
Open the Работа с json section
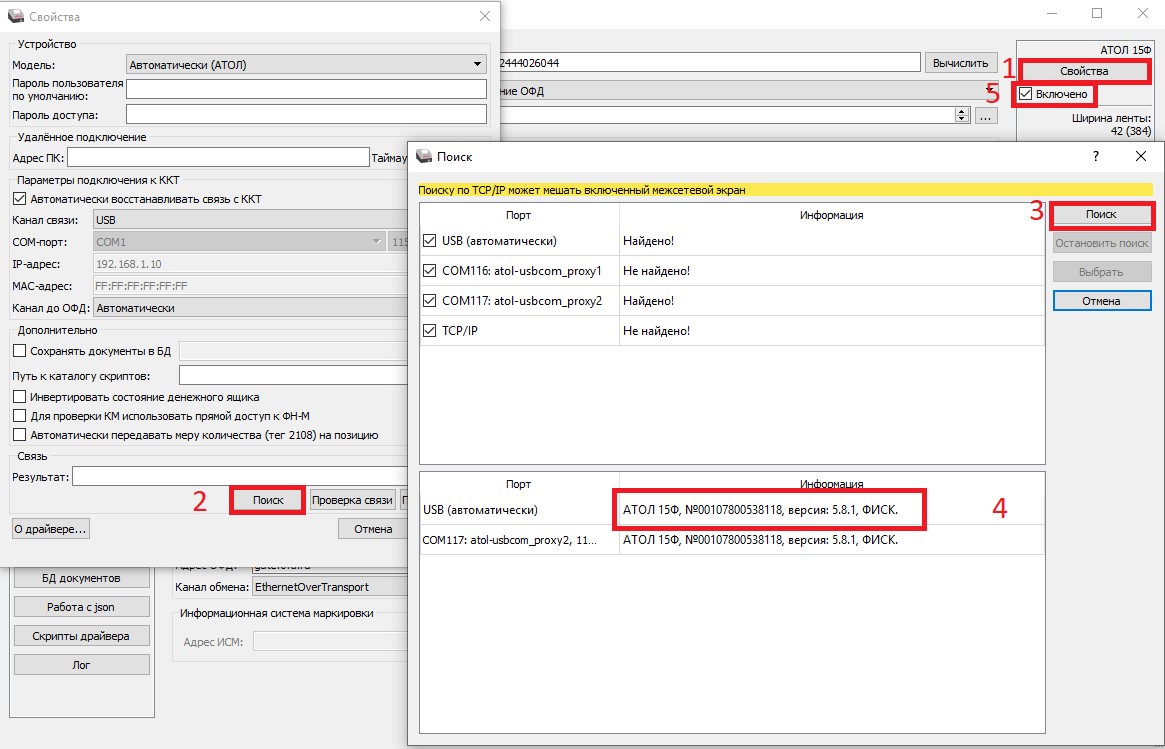pyautogui.click(x=81, y=607)
